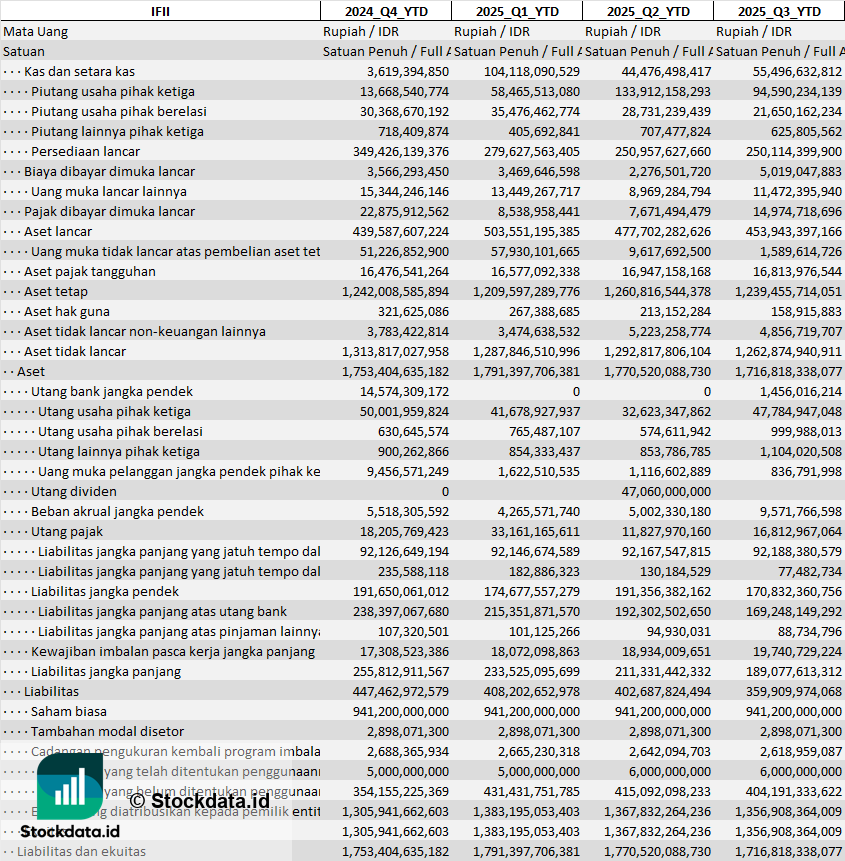Click Utang bank value 1,456,016,214
The image size is (845, 861).
(x=801, y=392)
